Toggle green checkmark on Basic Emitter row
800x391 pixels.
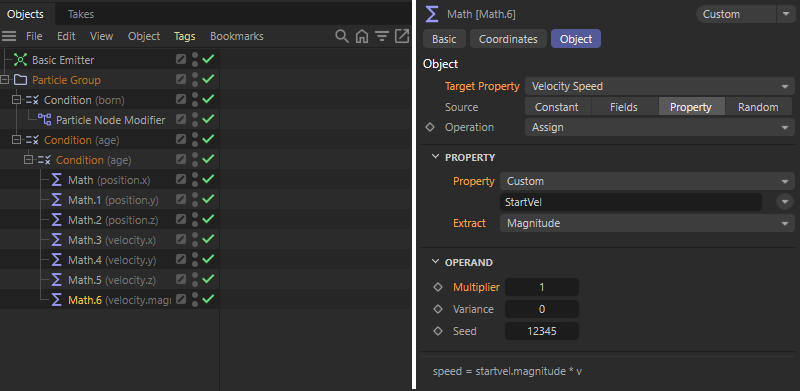pos(208,59)
